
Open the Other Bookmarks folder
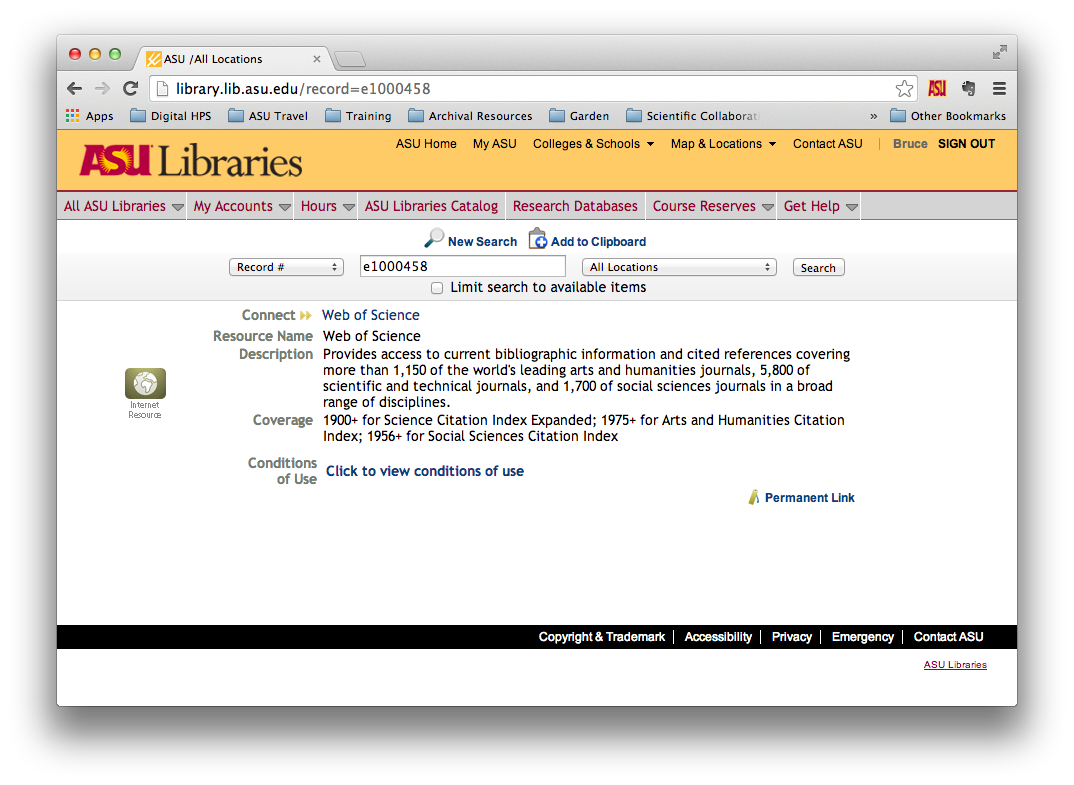[x=948, y=116]
